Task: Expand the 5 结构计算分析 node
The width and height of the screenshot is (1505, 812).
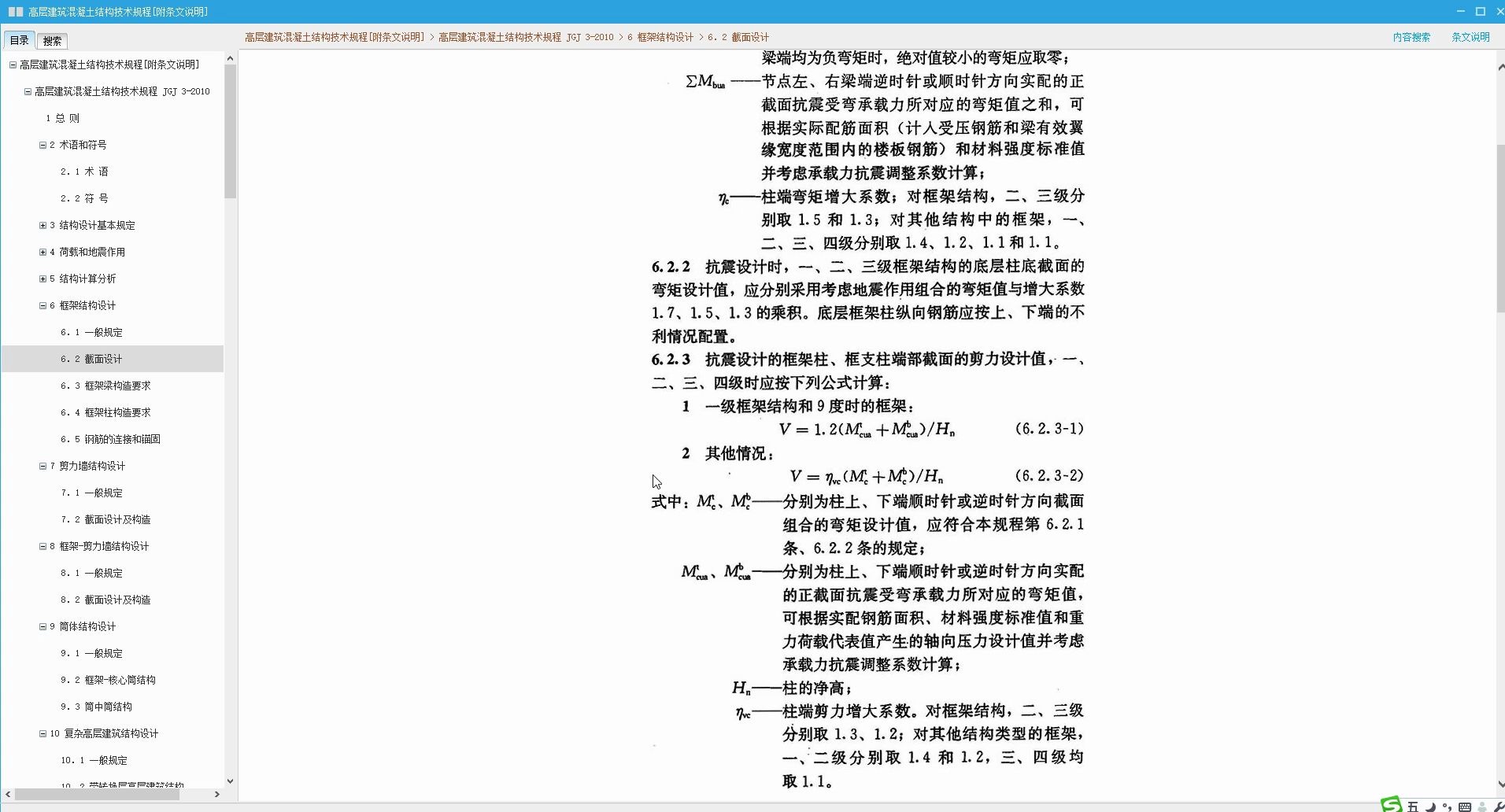Action: coord(43,279)
